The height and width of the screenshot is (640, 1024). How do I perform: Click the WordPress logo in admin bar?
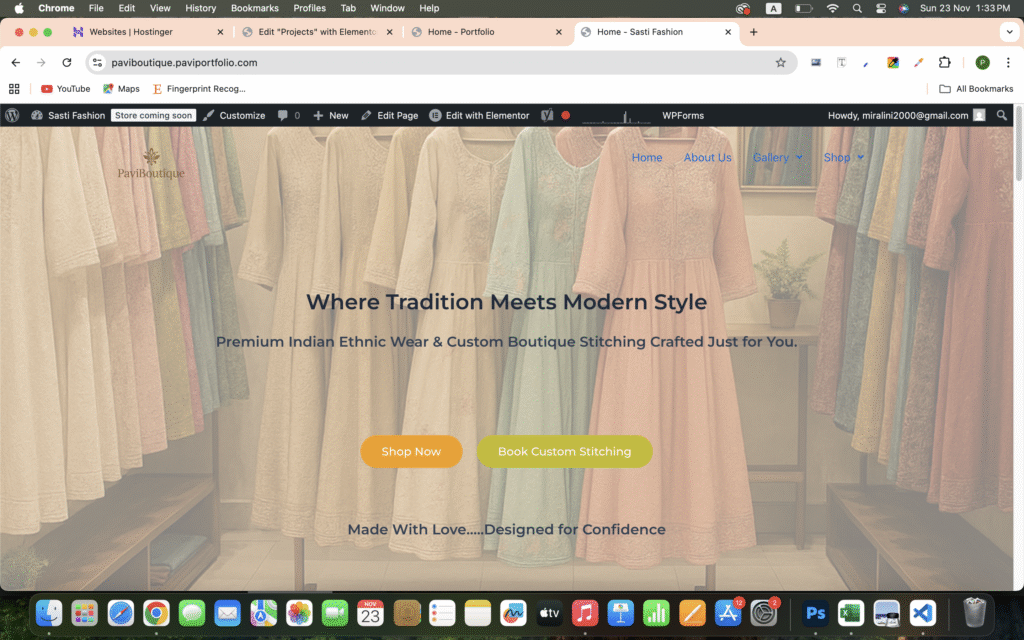tap(12, 115)
